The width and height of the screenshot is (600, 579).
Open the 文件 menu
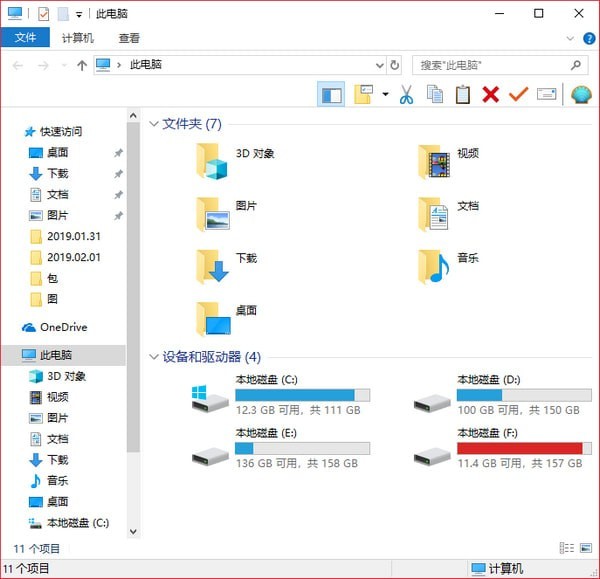click(x=25, y=38)
